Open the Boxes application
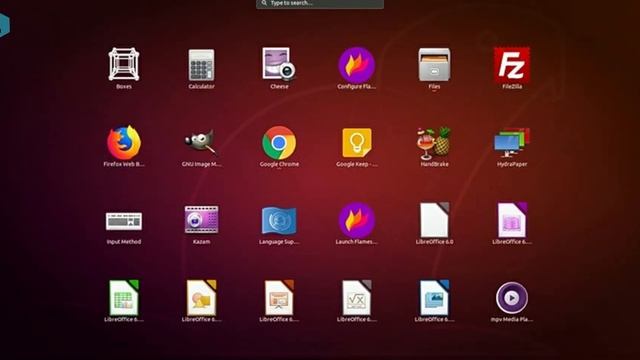This screenshot has width=640, height=360. [124, 64]
